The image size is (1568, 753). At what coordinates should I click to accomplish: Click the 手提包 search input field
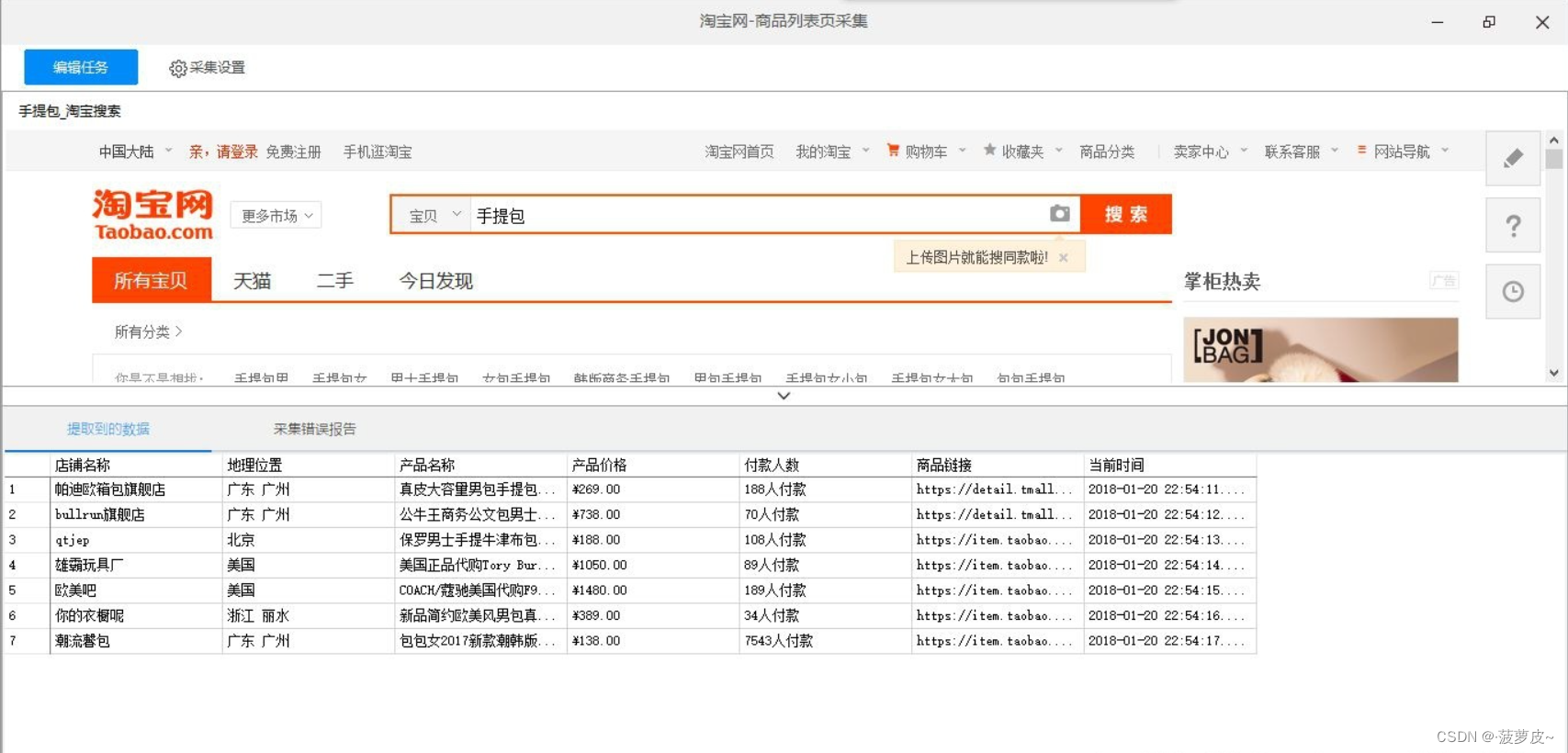coord(758,215)
